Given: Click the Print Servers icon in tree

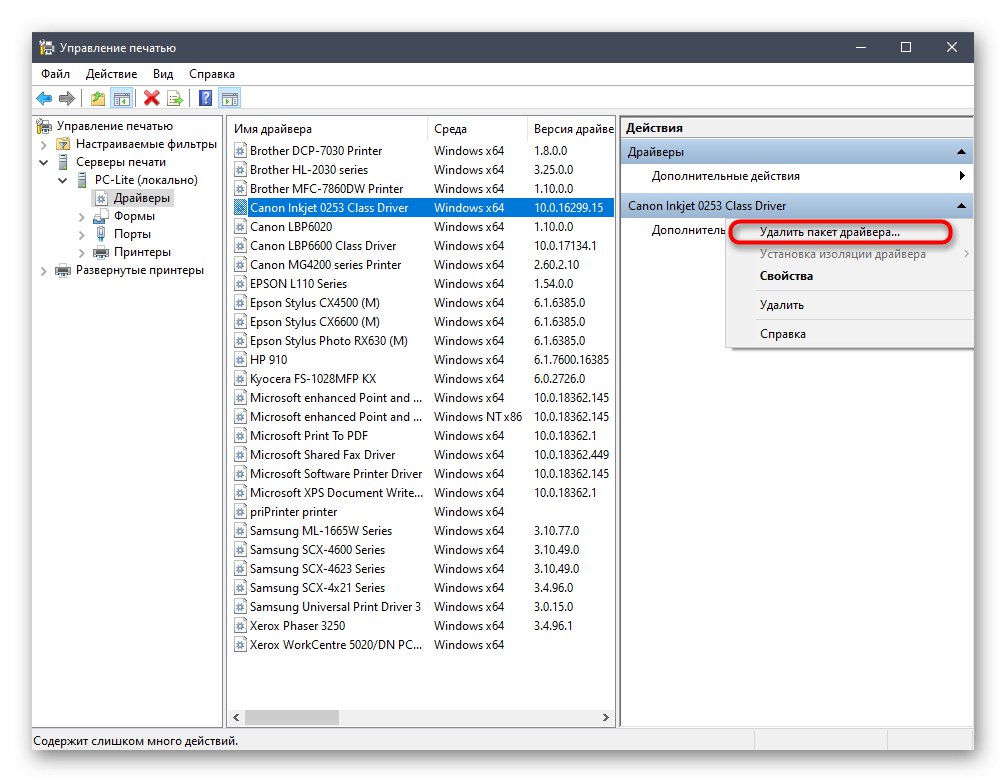Looking at the screenshot, I should click(63, 162).
